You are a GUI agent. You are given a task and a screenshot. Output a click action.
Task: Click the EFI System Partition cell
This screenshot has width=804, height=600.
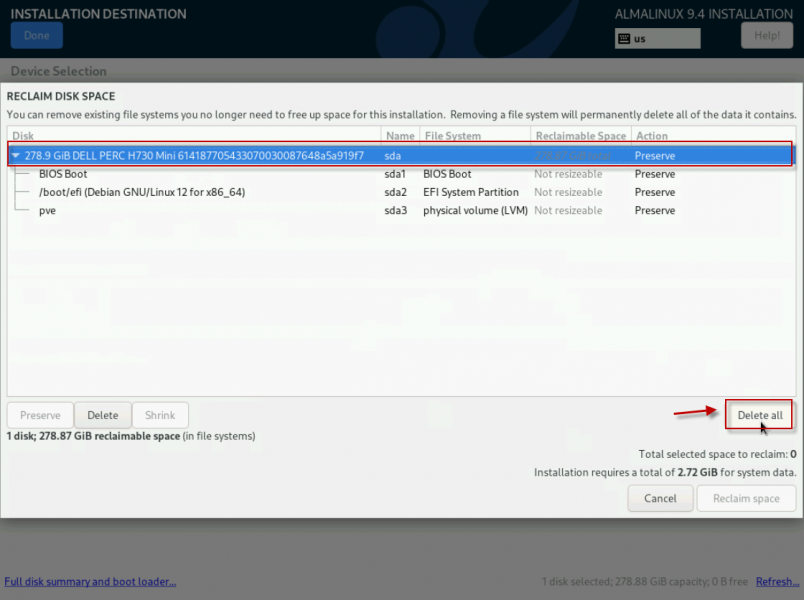coord(471,192)
